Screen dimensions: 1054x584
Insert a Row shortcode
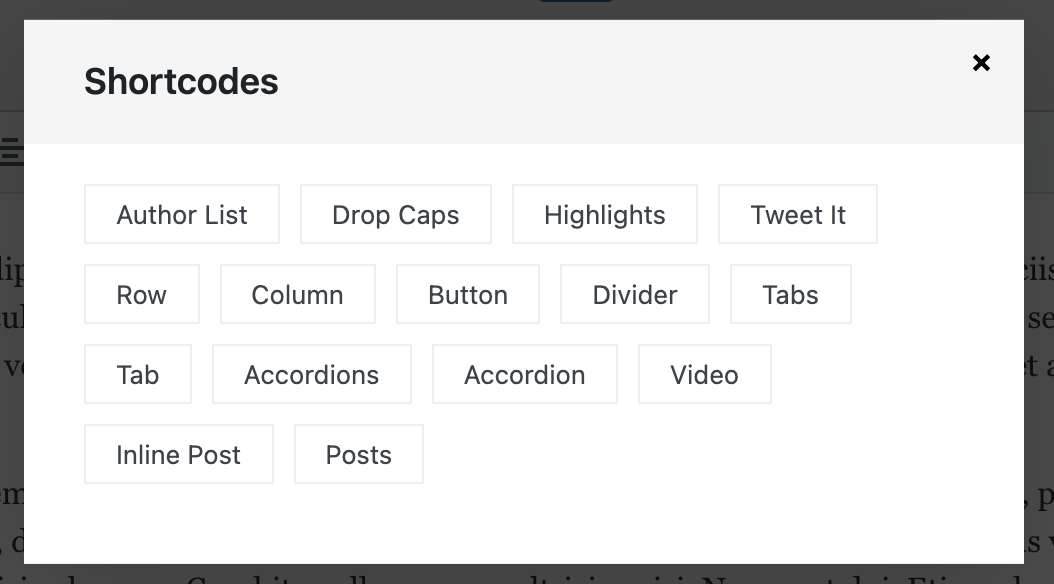(141, 294)
